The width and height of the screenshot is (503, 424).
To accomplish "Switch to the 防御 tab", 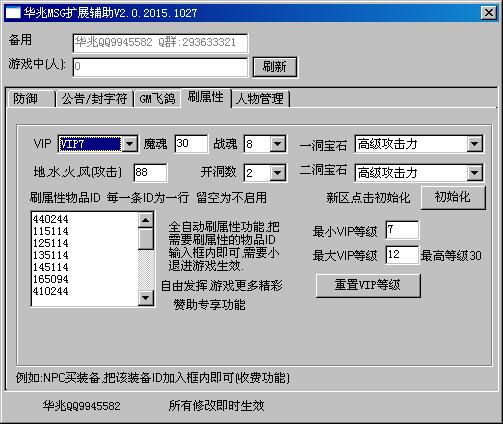I will pos(31,99).
